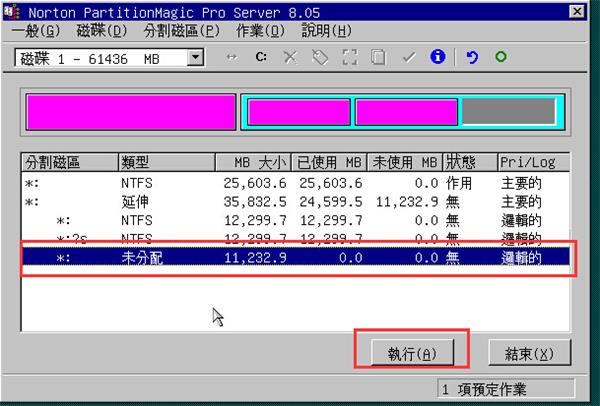Open the 說明(H) help menu
Screen dimensions: 600x406
326,31
